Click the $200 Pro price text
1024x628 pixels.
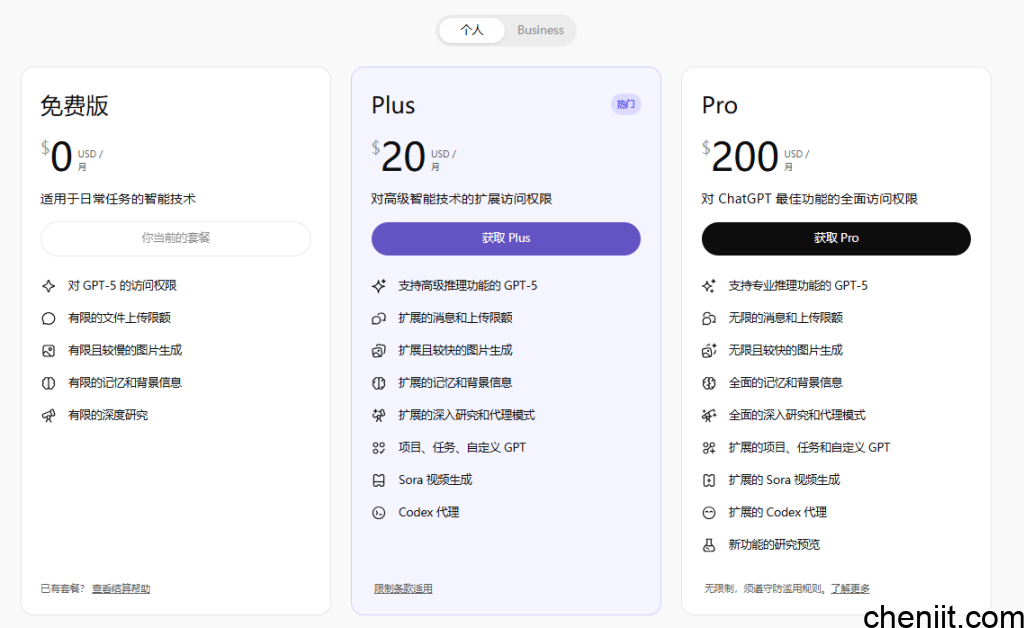click(x=744, y=157)
